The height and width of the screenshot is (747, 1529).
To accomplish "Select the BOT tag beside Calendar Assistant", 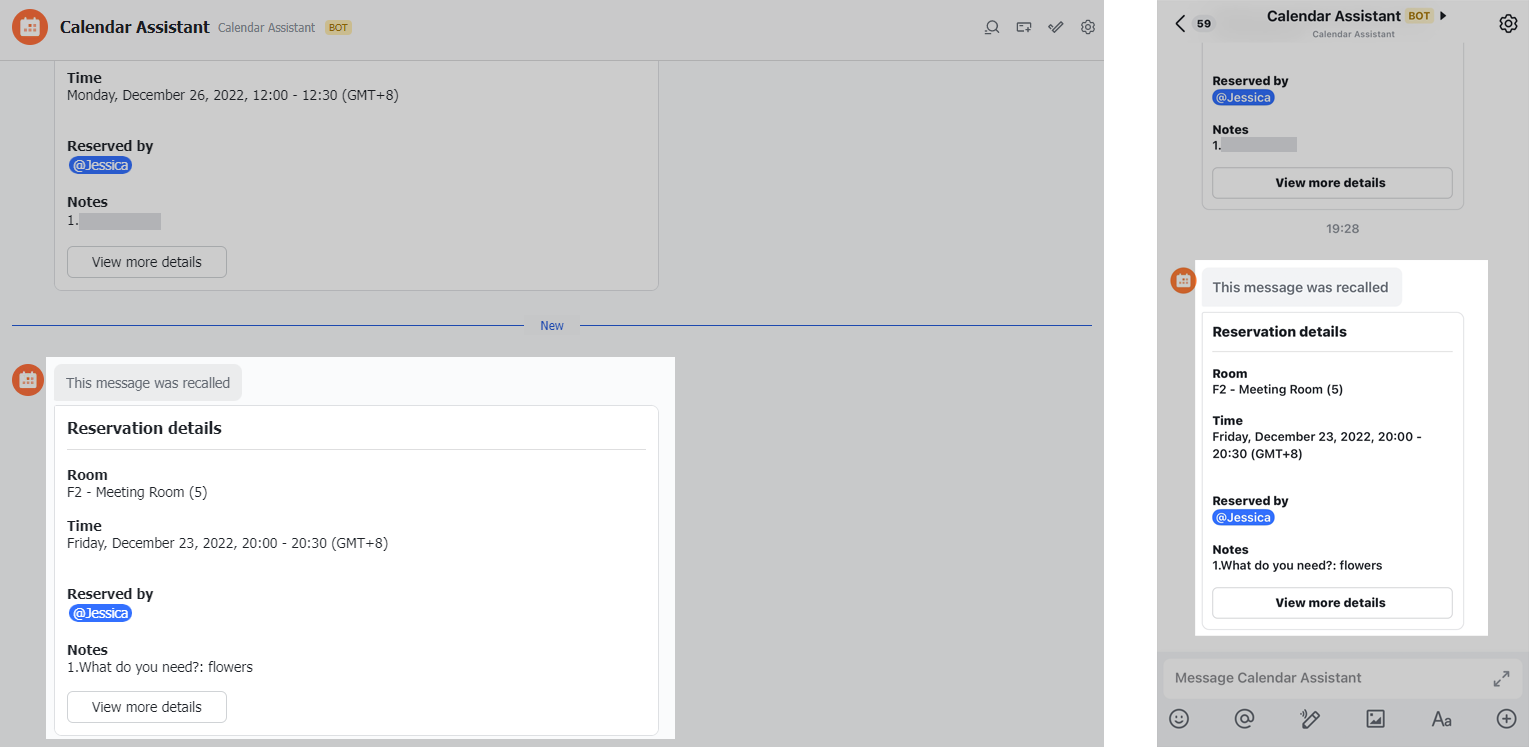I will point(338,28).
